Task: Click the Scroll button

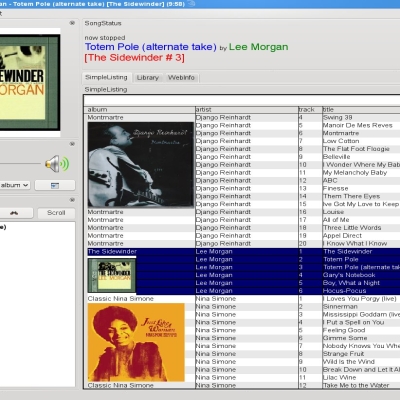Action: point(56,213)
